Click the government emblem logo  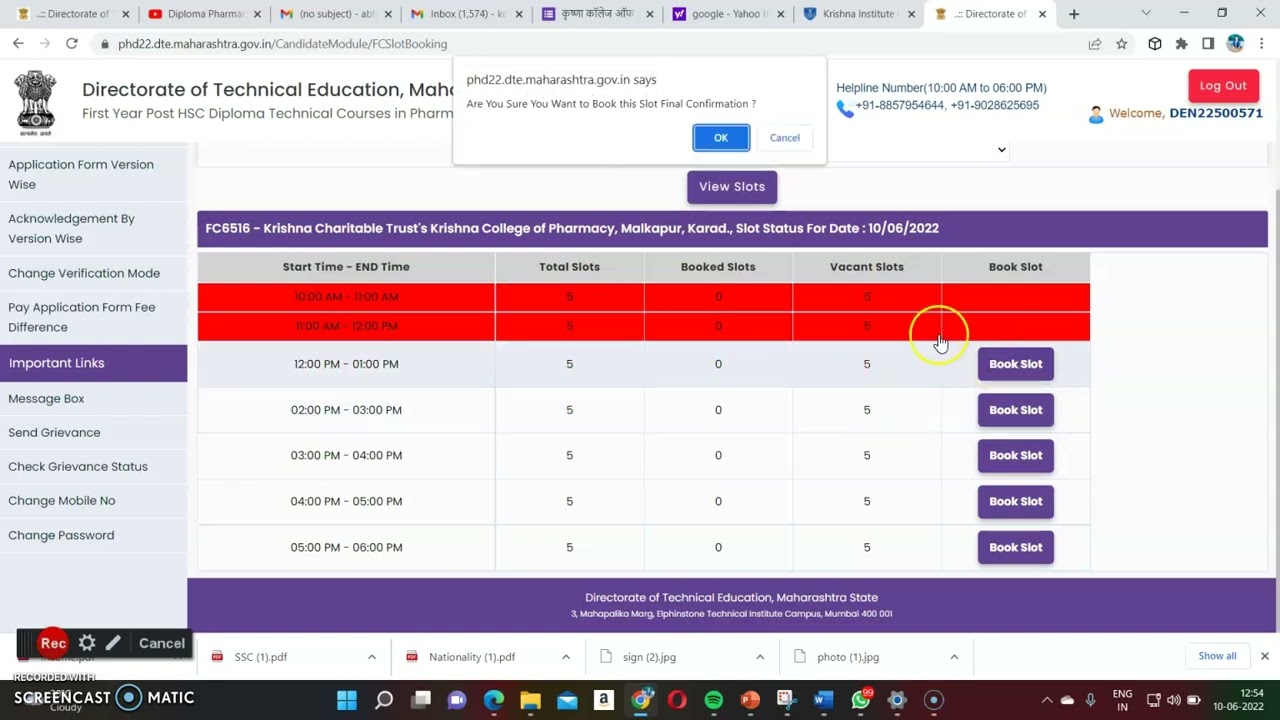click(36, 102)
